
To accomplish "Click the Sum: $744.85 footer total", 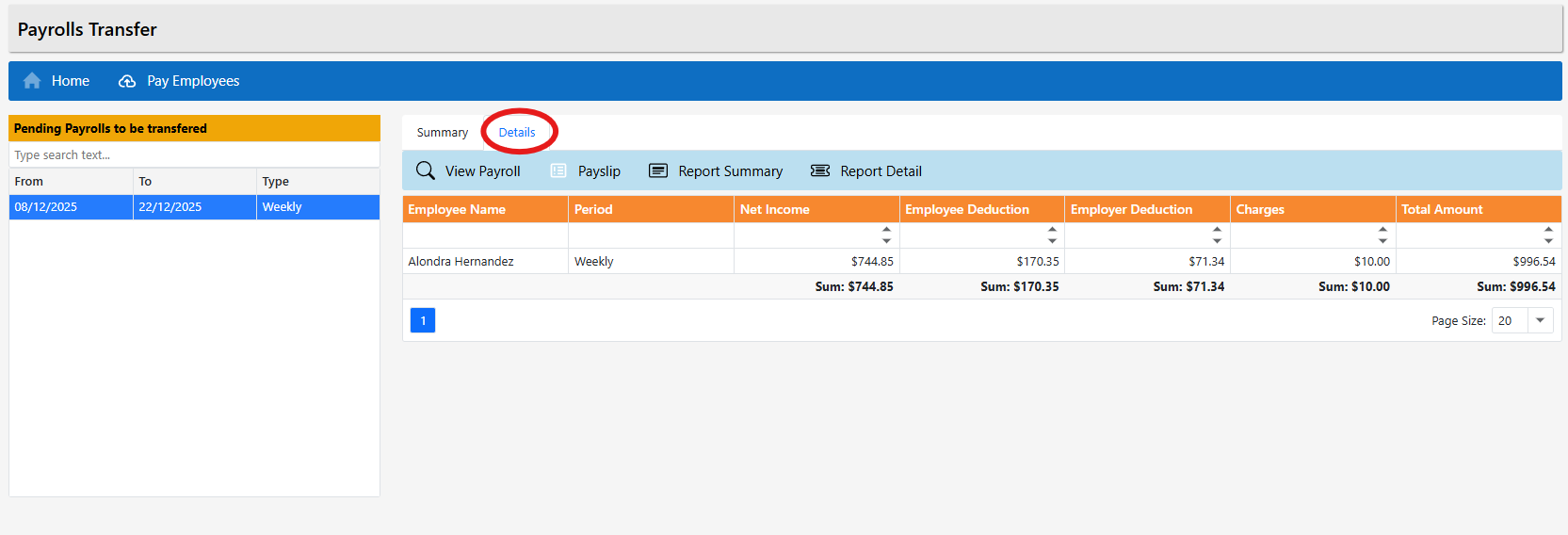I will coord(854,286).
